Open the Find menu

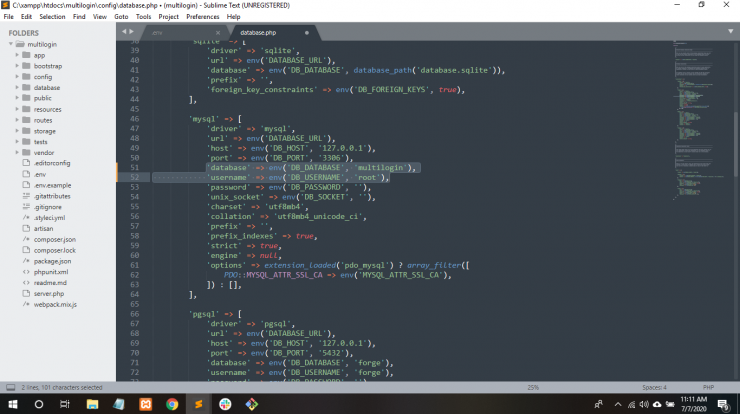coord(79,17)
